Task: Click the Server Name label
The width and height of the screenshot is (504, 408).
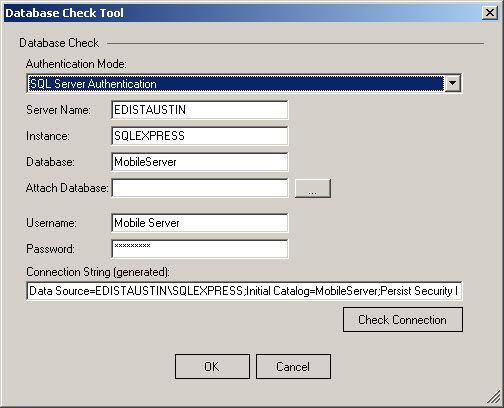Action: [x=58, y=110]
